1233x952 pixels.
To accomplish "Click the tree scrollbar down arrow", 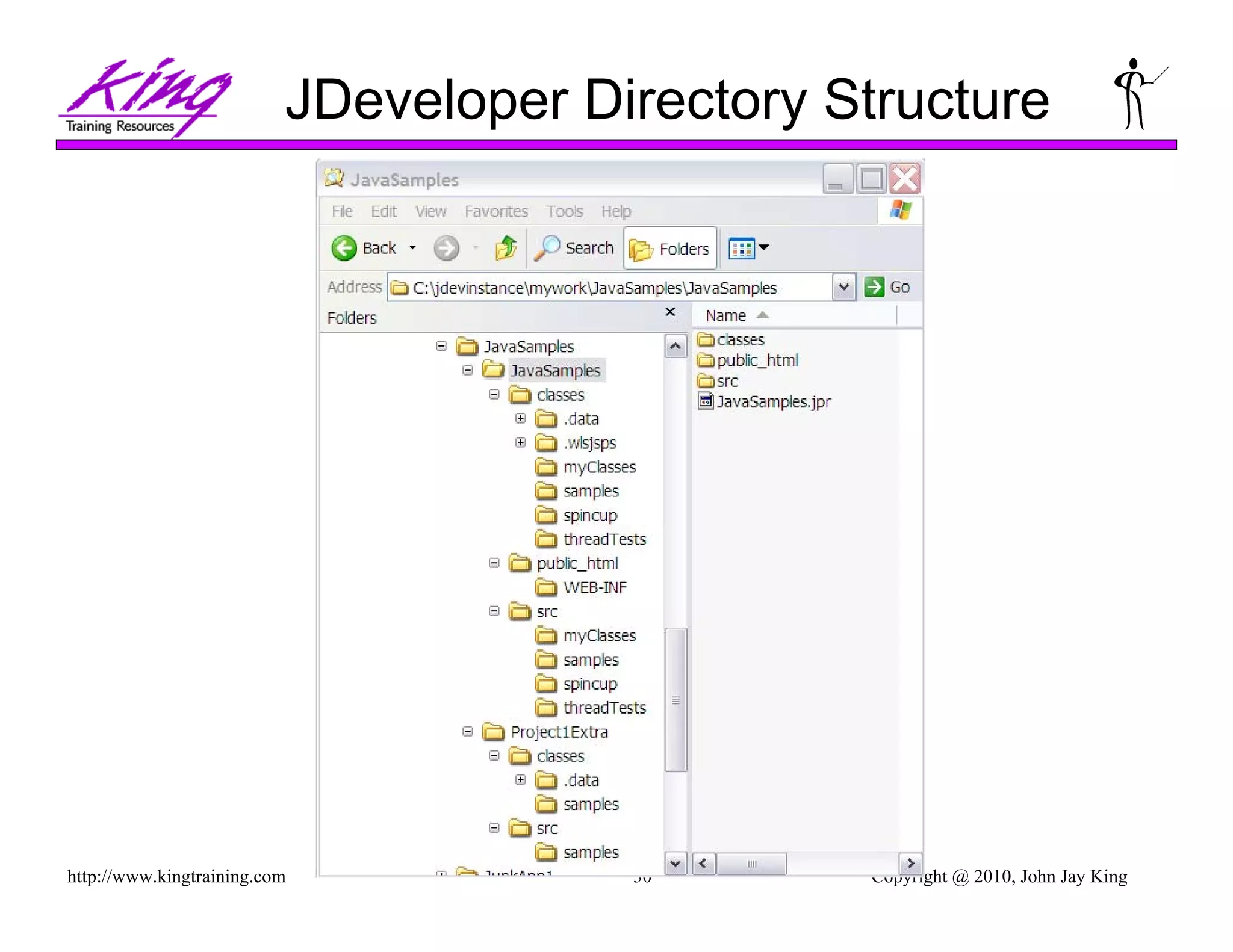I will tap(676, 864).
